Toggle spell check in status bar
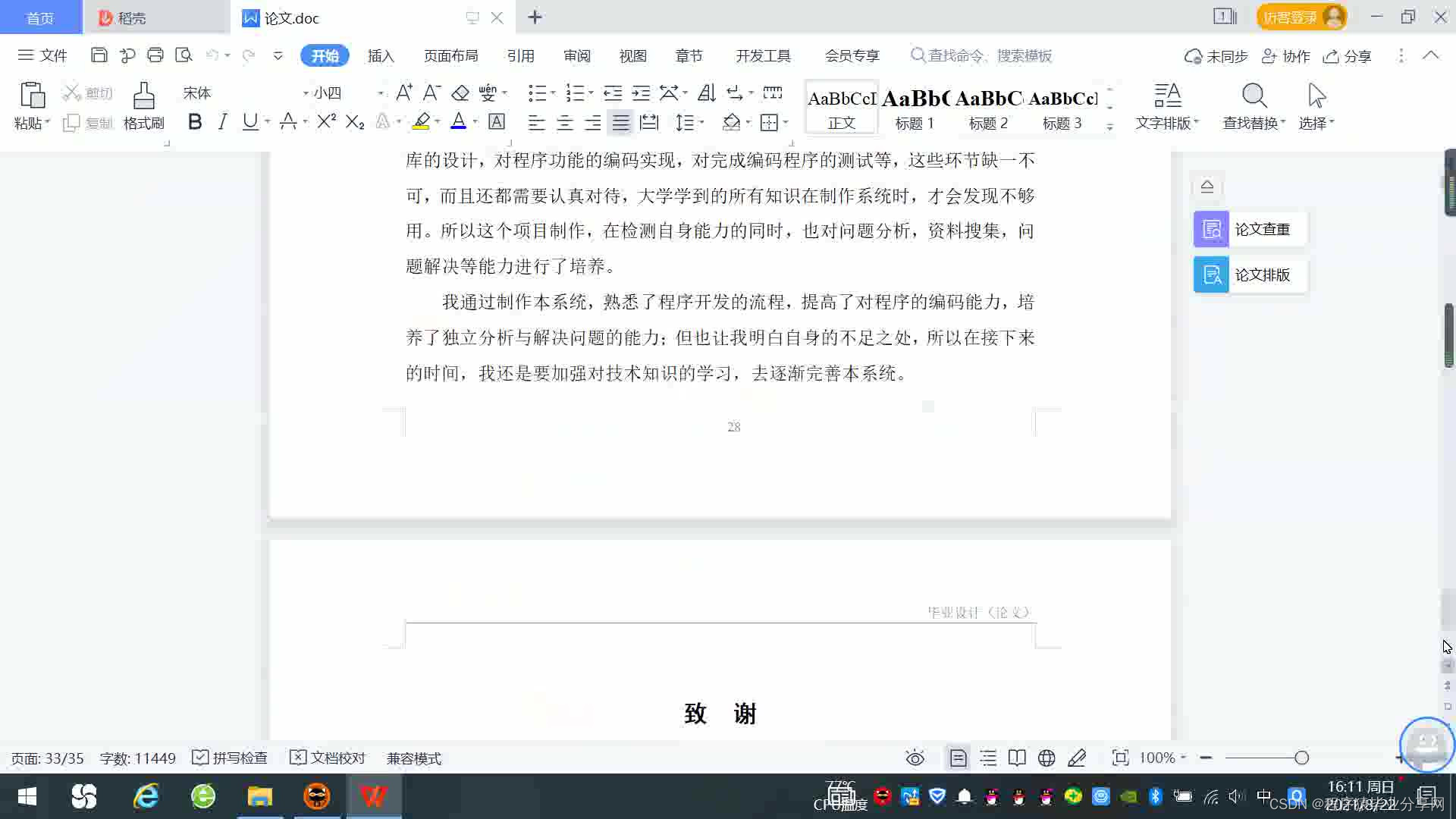Image resolution: width=1456 pixels, height=819 pixels. 230,758
